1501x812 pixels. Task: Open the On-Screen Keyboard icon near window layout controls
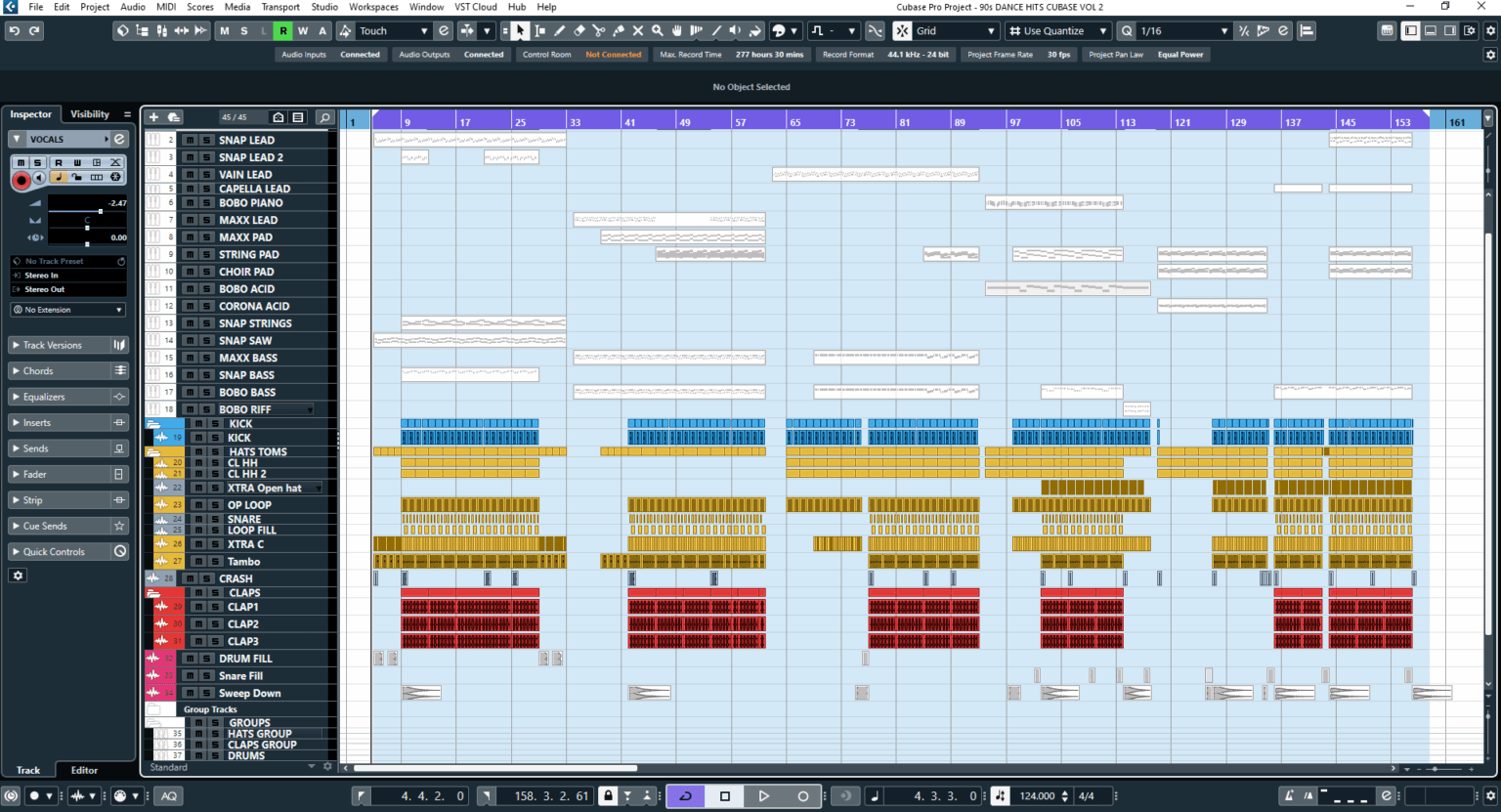(1387, 30)
